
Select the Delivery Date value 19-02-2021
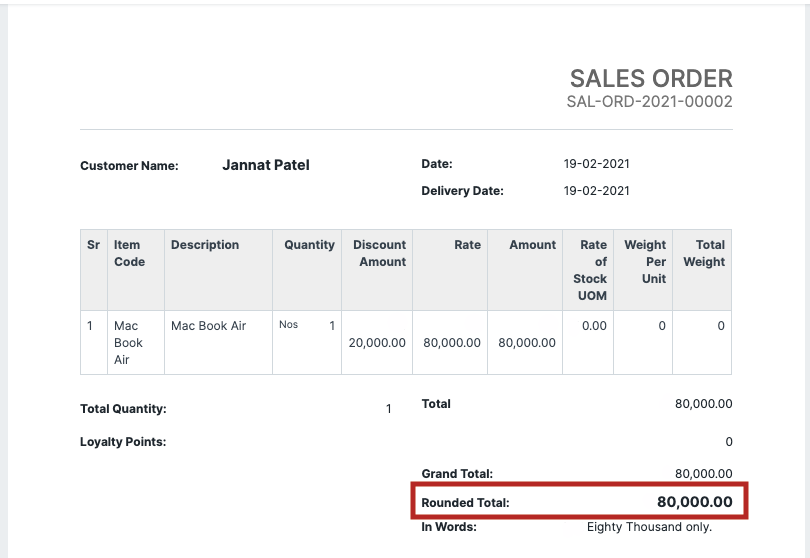596,191
